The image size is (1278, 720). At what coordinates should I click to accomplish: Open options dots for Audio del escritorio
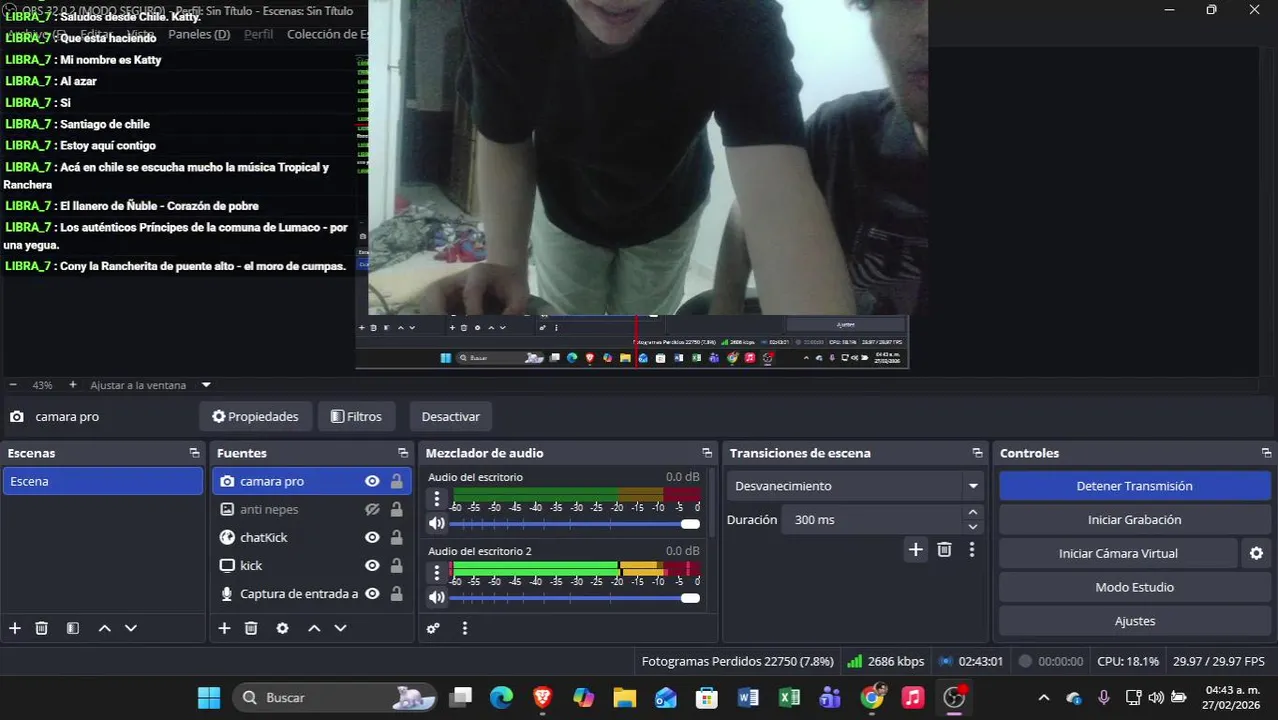pyautogui.click(x=437, y=498)
